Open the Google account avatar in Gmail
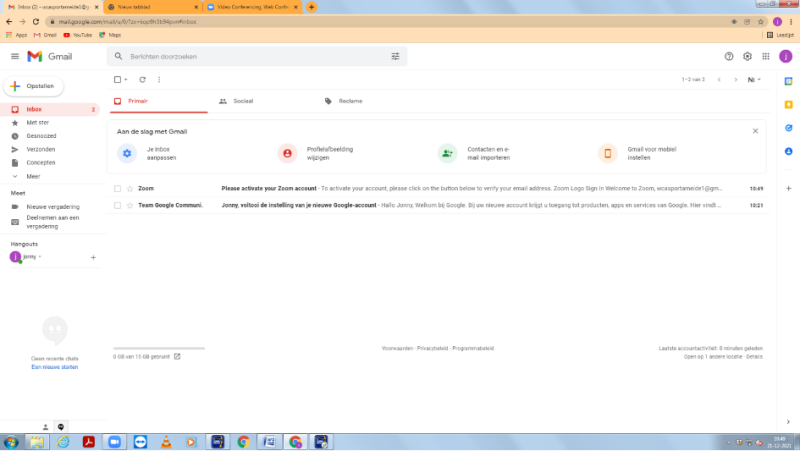 [786, 57]
